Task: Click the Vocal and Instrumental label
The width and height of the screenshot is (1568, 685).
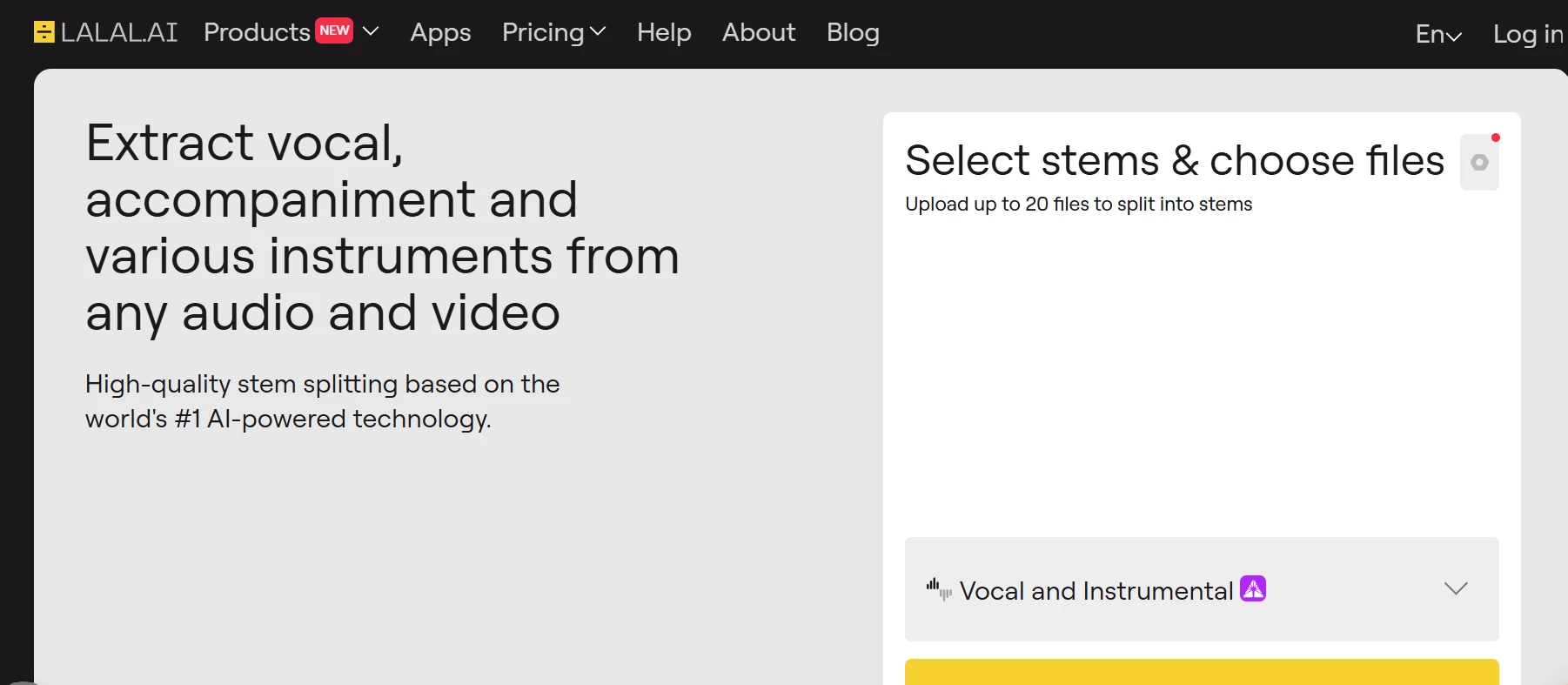Action: click(1096, 591)
